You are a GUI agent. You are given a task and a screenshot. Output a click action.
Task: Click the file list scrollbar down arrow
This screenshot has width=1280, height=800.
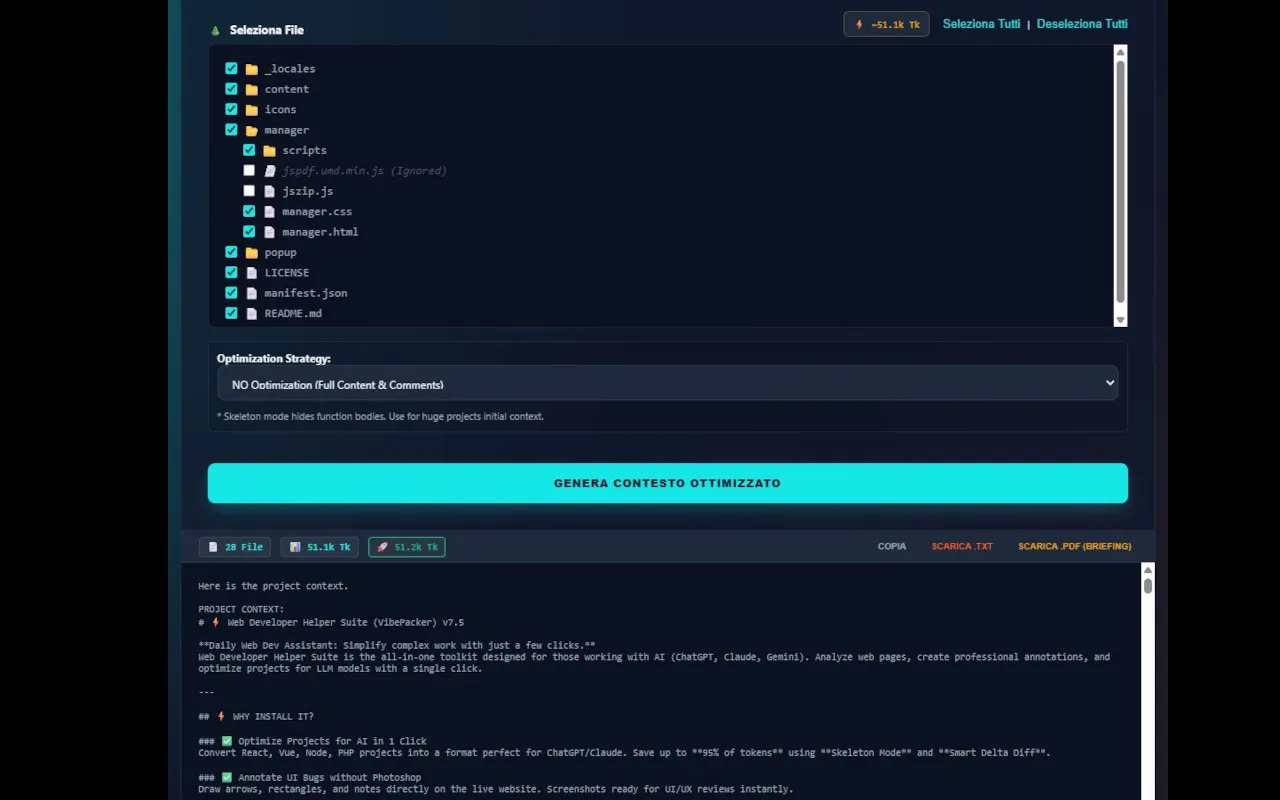click(x=1120, y=320)
